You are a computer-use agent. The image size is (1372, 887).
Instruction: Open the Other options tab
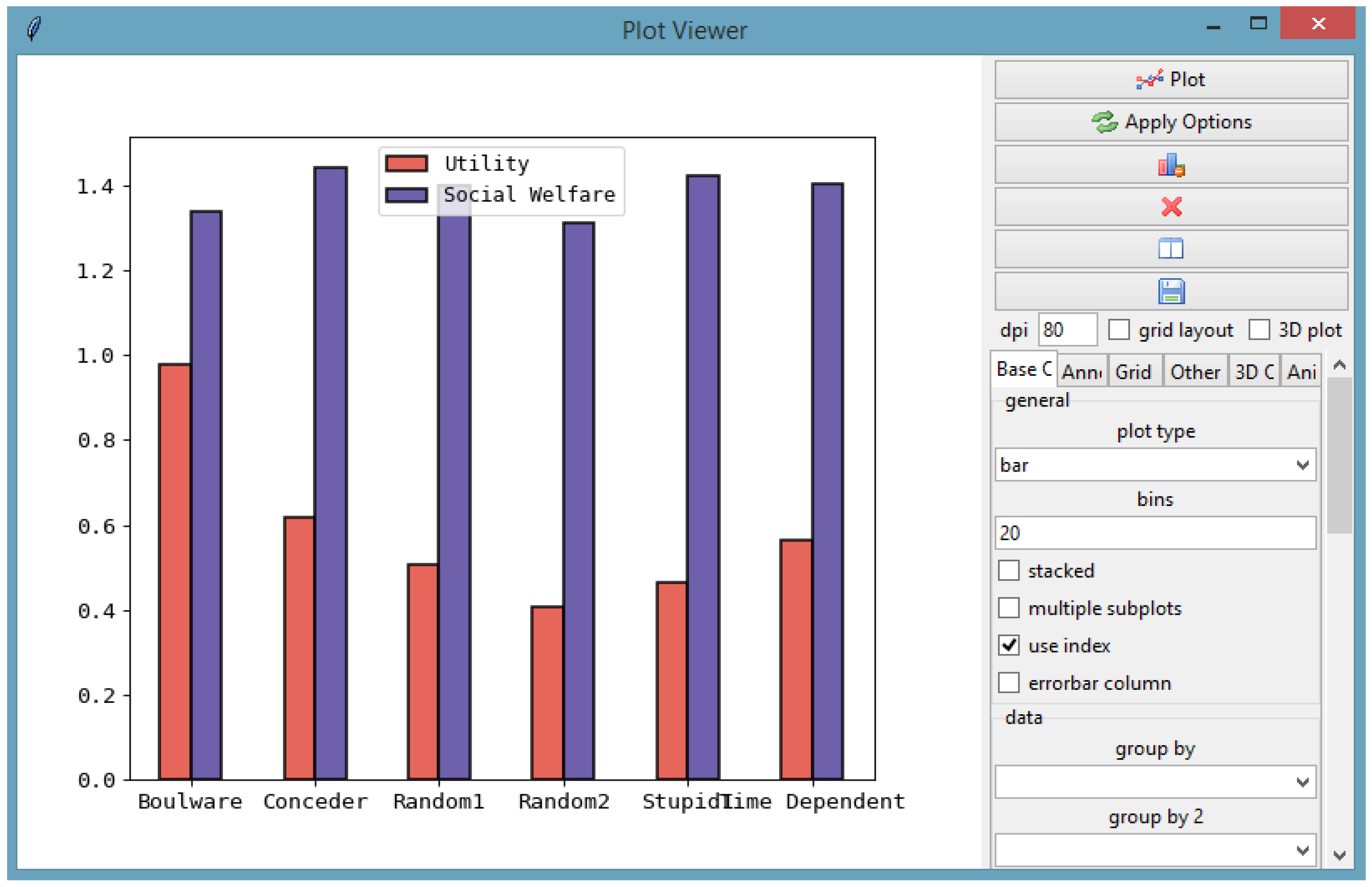click(1195, 372)
